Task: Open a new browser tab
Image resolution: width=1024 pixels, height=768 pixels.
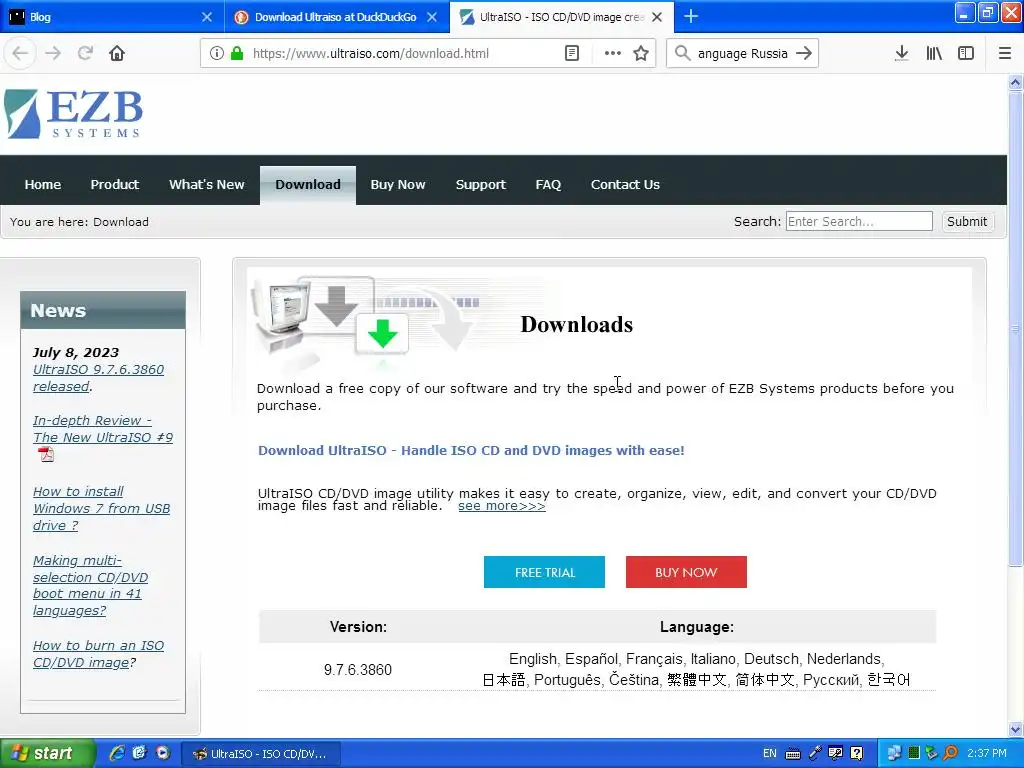Action: click(690, 16)
